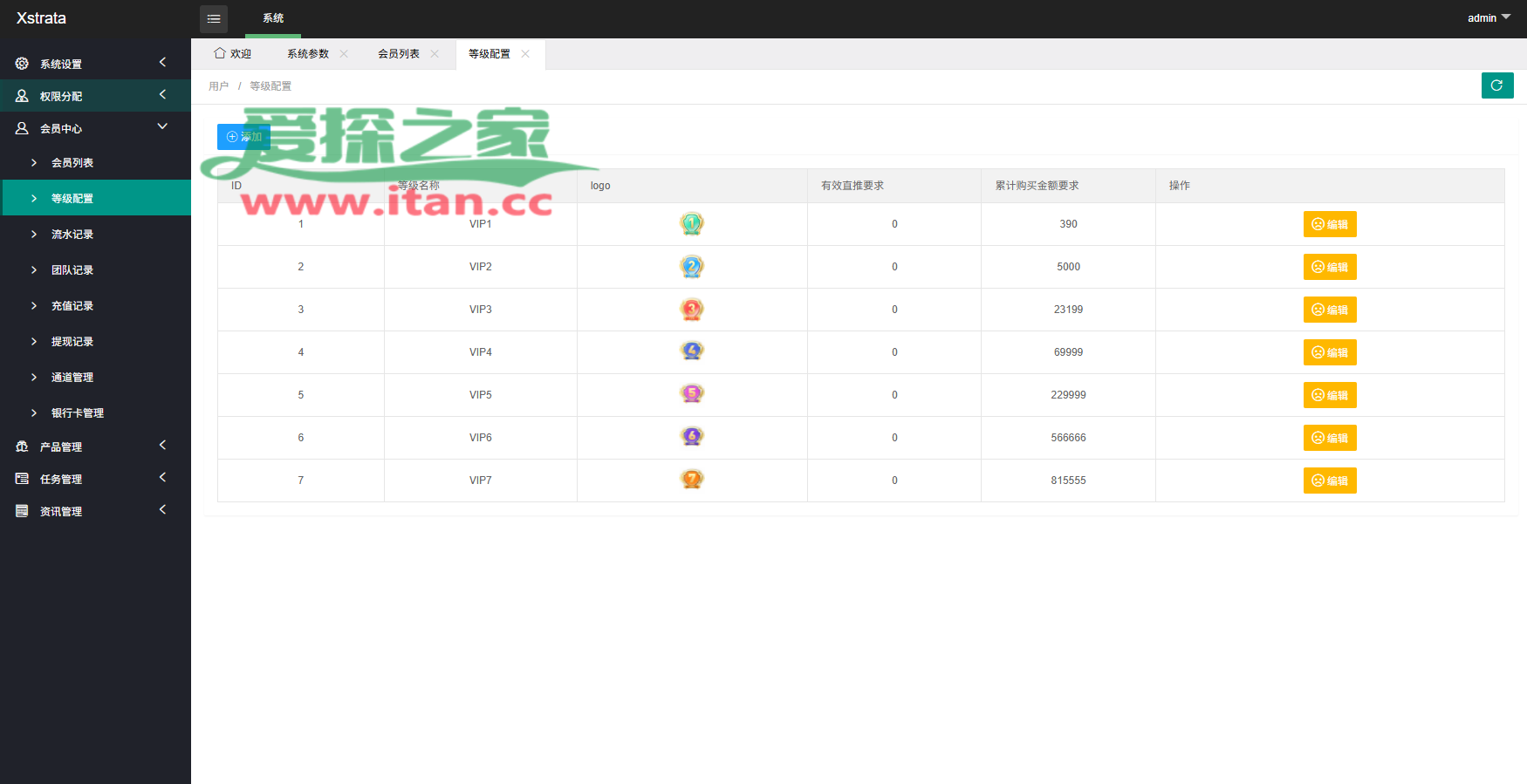This screenshot has height=784, width=1527.
Task: Switch to the 会员列表 tab
Action: tap(399, 54)
